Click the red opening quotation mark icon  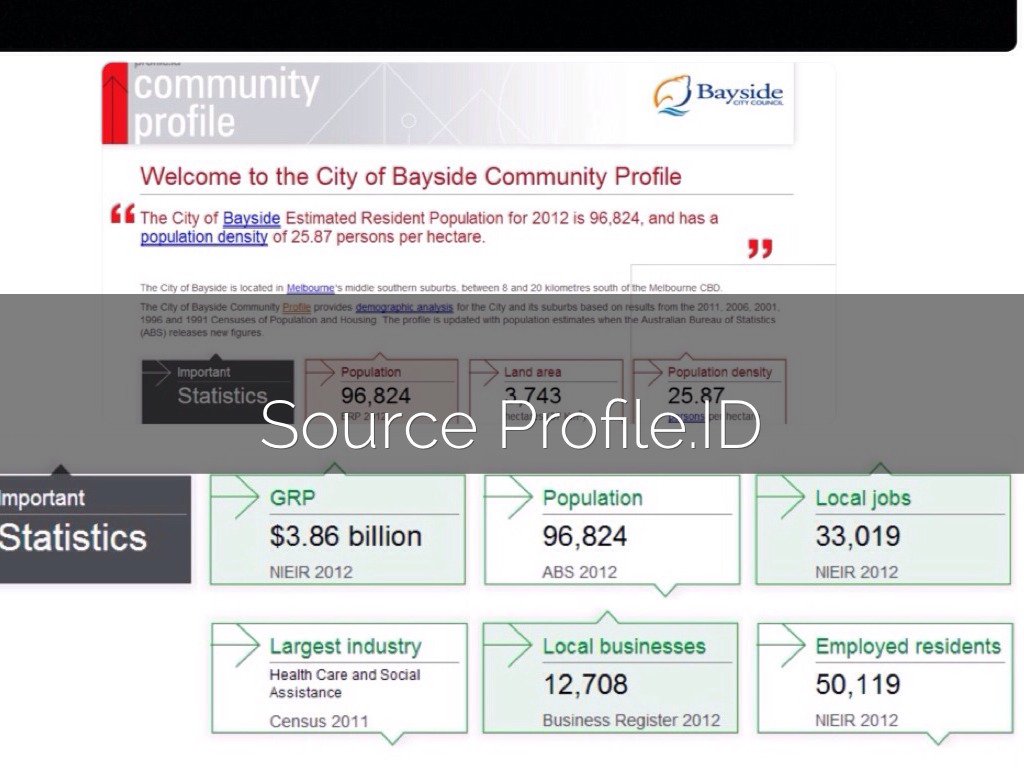(x=122, y=213)
